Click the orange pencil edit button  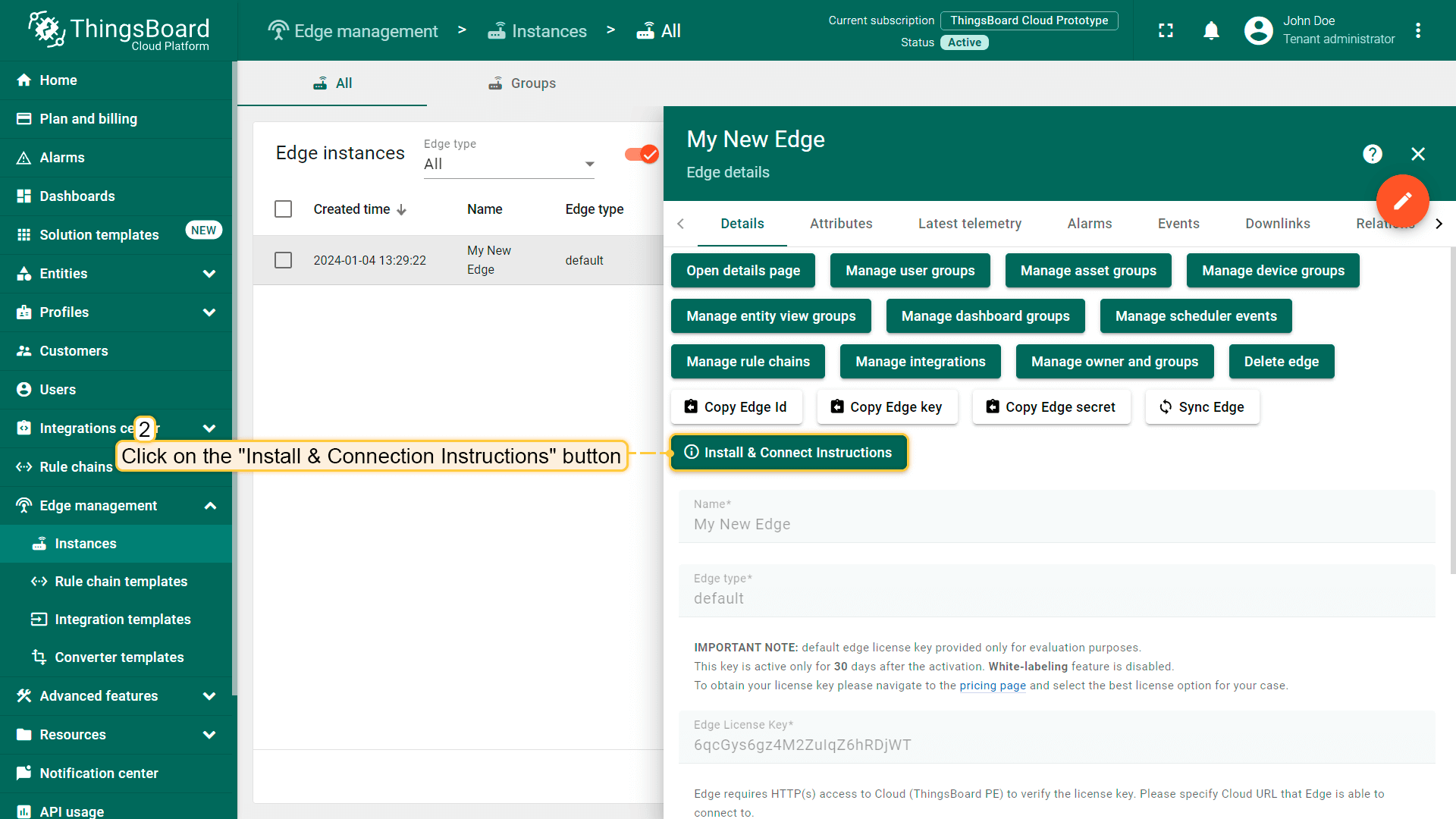coord(1402,200)
